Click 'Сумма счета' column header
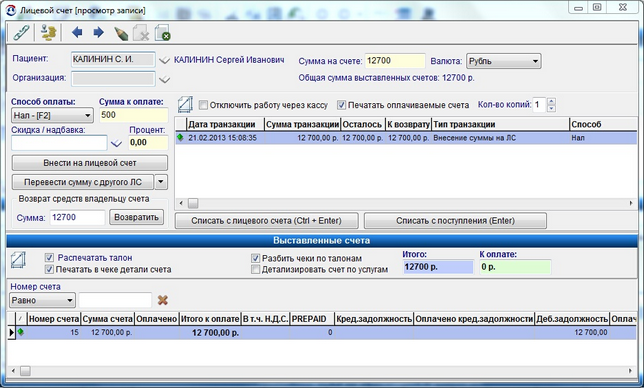This screenshot has width=644, height=388. point(107,319)
